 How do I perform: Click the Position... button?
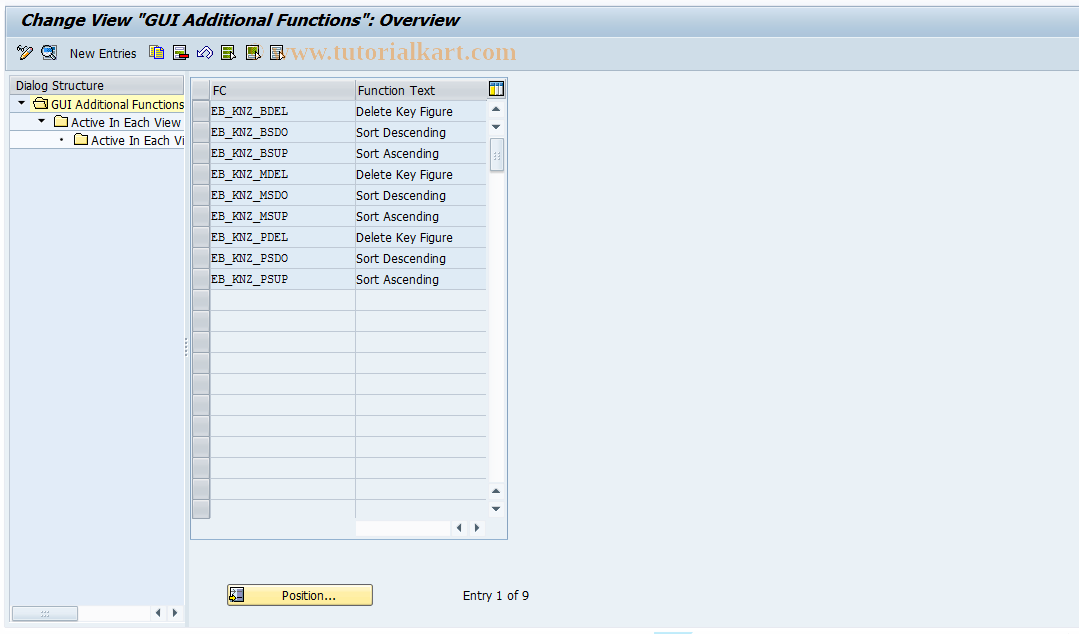coord(300,595)
